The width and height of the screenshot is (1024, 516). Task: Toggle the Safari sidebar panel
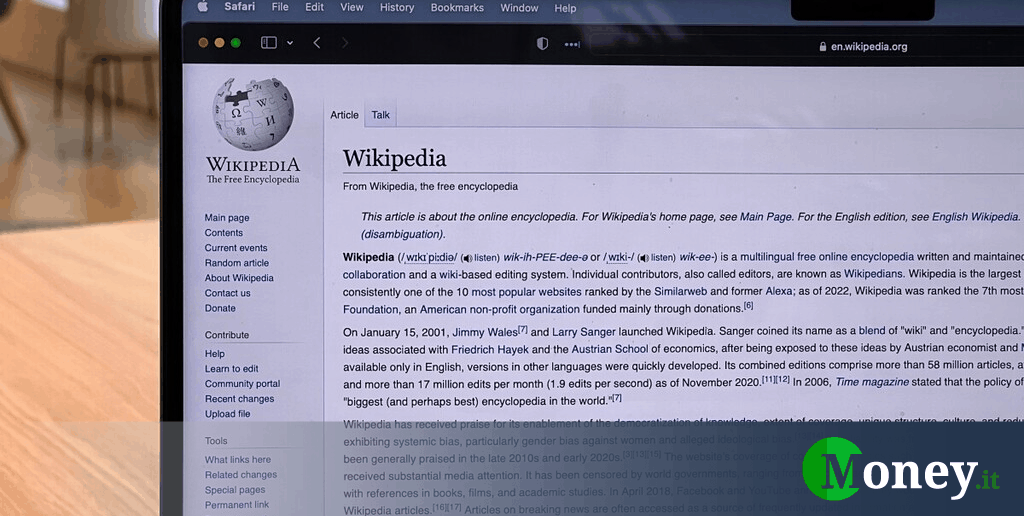pos(268,43)
